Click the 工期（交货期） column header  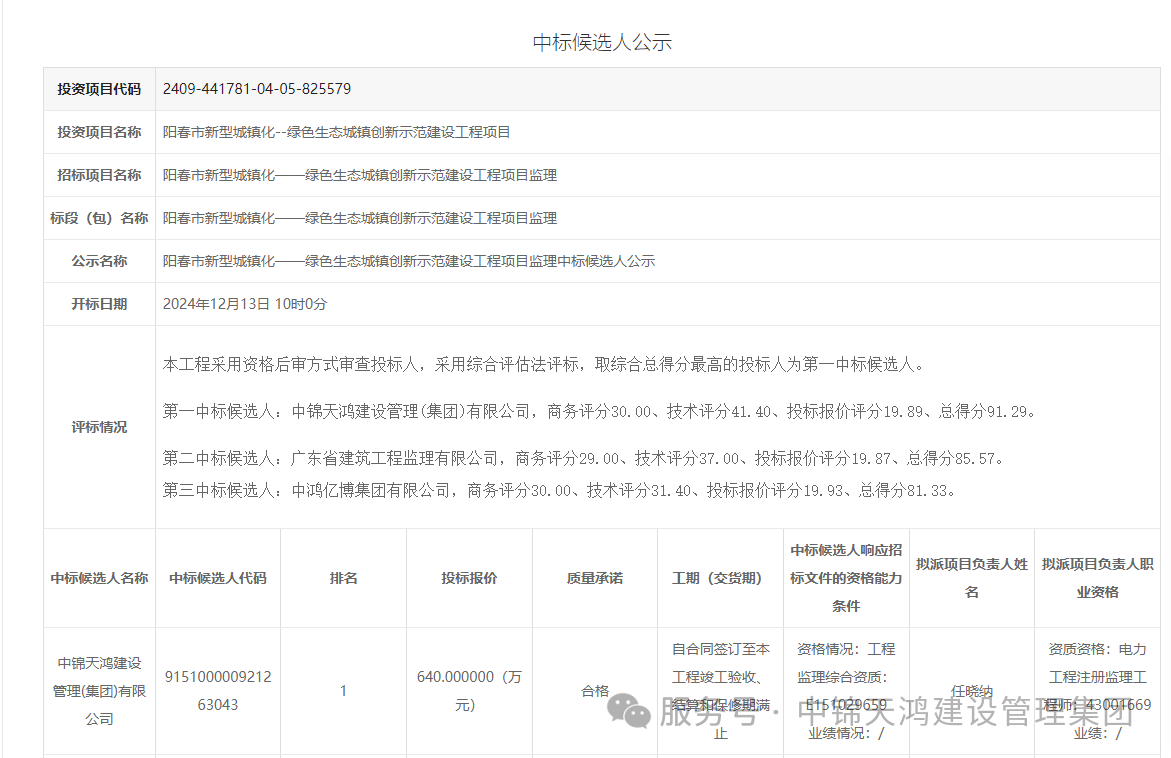click(720, 578)
